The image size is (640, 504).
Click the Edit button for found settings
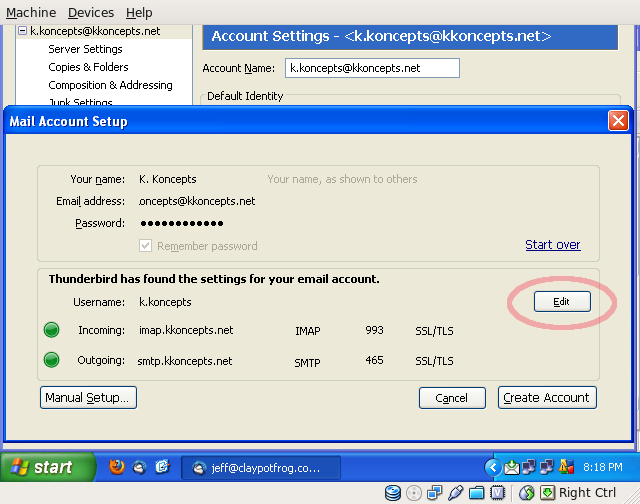[562, 302]
